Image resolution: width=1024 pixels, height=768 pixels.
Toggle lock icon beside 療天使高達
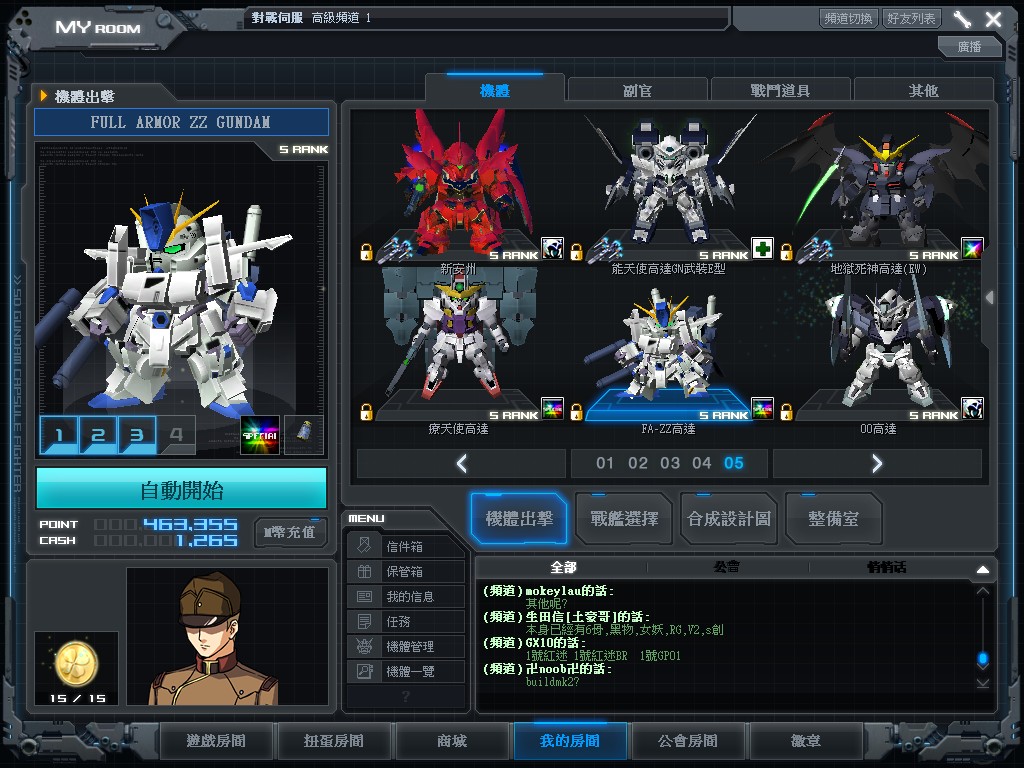(366, 411)
